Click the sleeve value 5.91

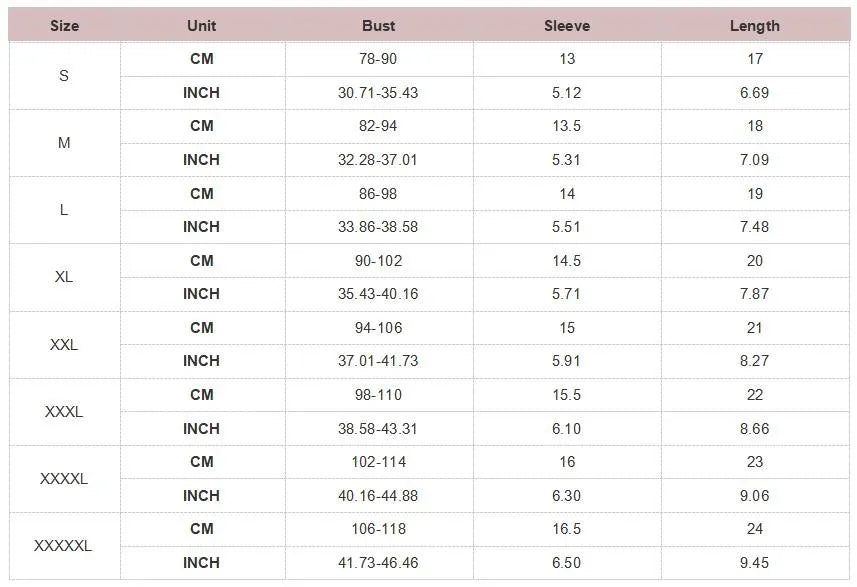(x=567, y=361)
